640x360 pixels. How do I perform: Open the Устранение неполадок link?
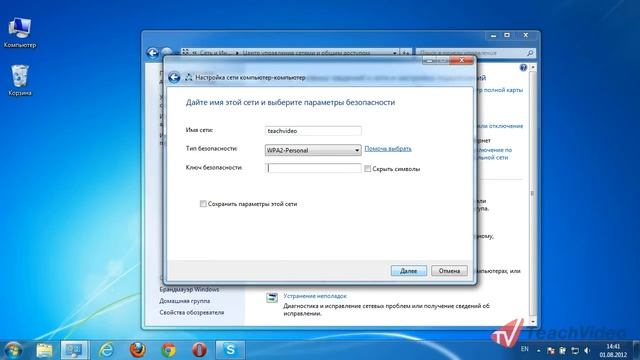point(315,296)
